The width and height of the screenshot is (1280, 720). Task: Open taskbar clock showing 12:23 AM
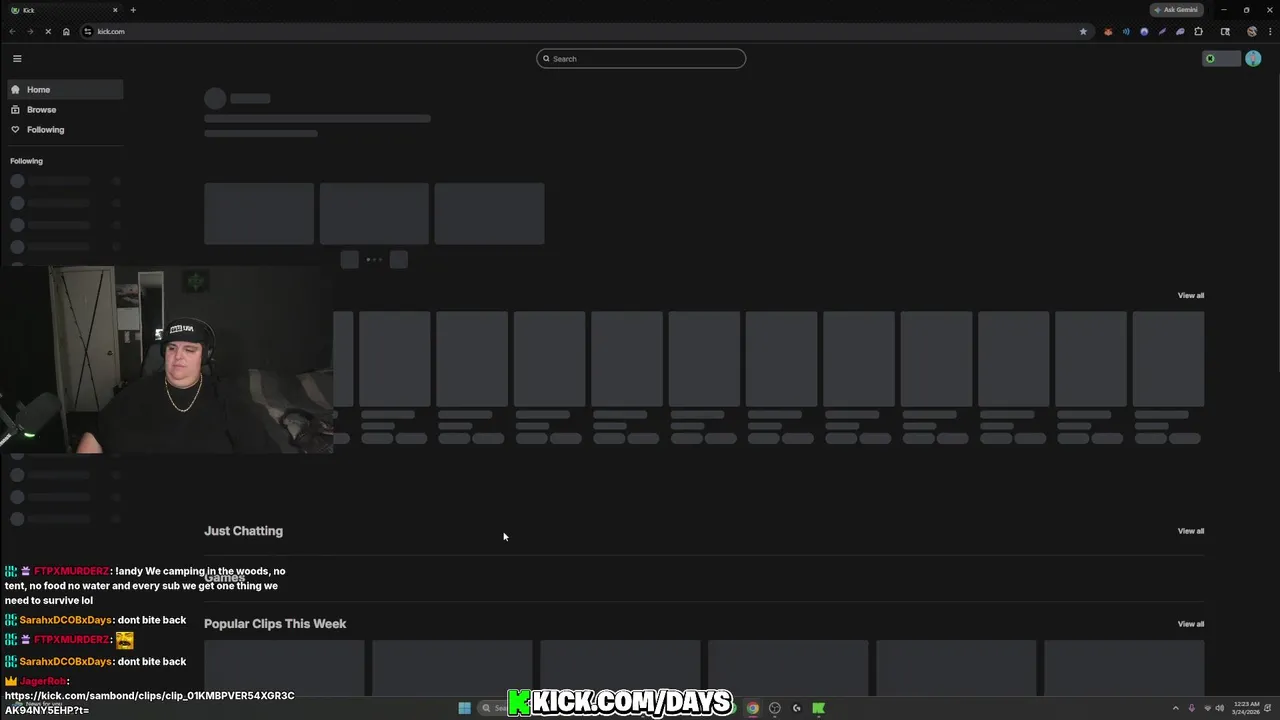[1247, 708]
